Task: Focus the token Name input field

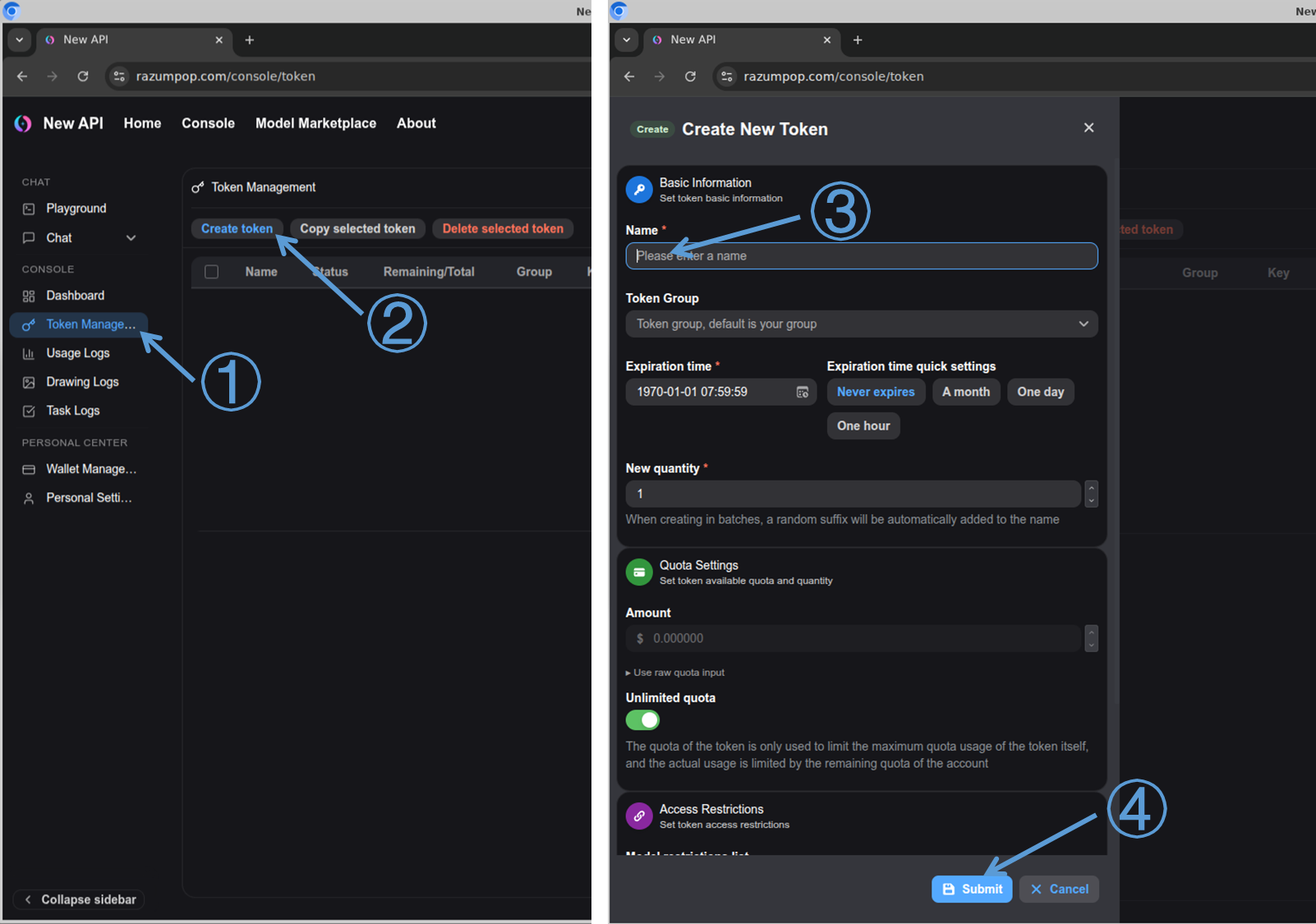Action: tap(862, 255)
